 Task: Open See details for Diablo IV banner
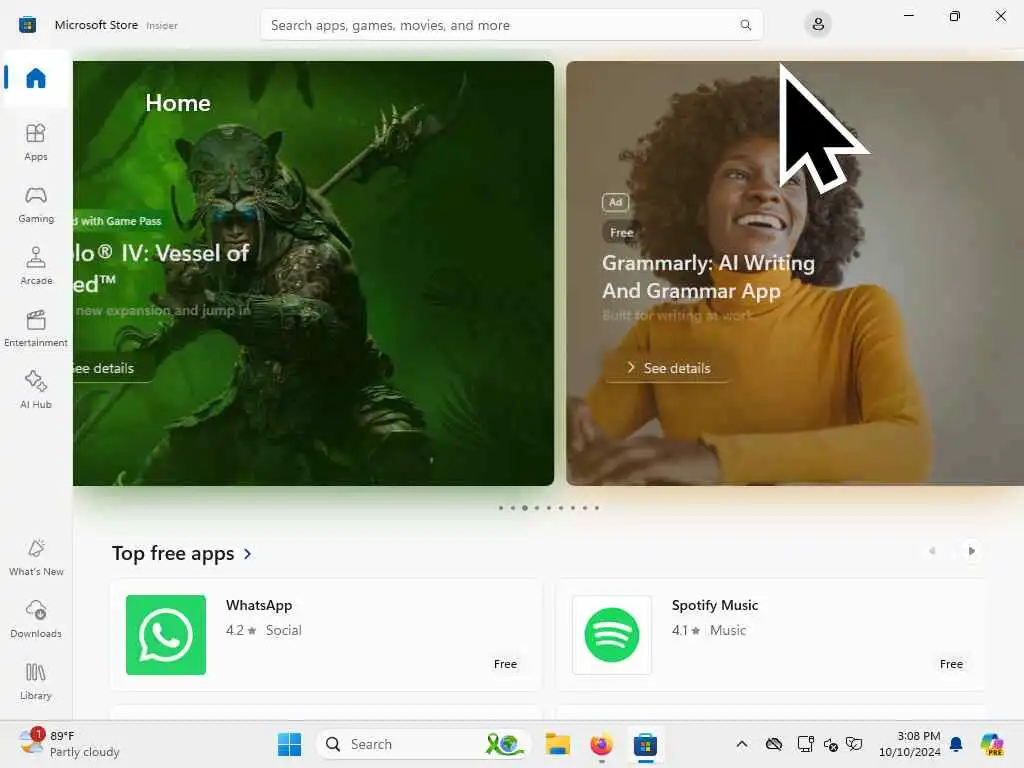(x=112, y=368)
